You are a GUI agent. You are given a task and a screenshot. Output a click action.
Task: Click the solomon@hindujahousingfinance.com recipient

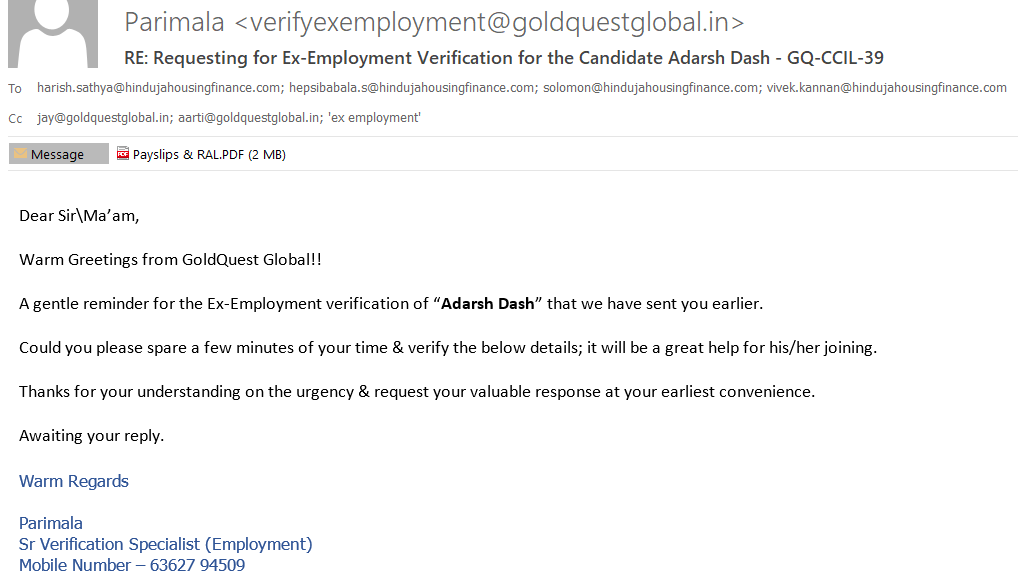tap(651, 88)
